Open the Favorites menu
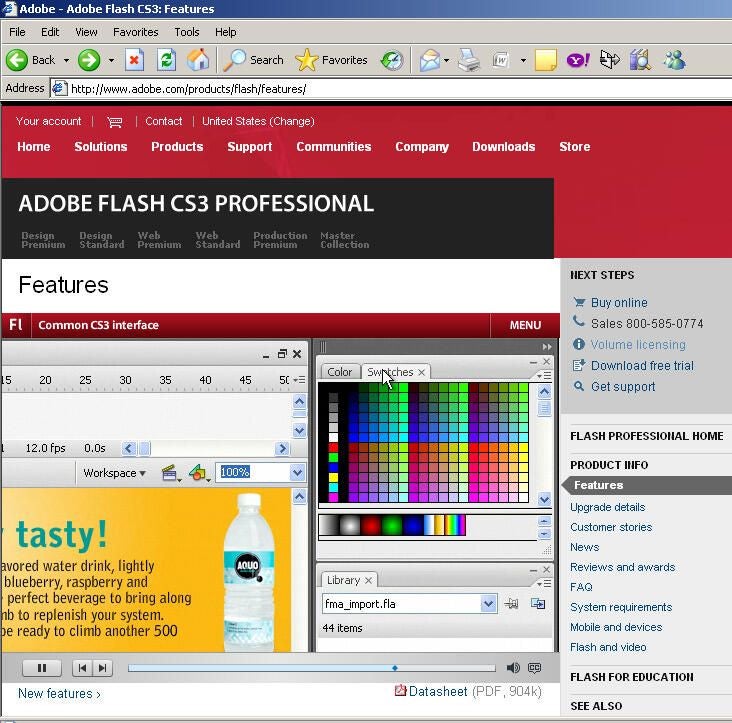The width and height of the screenshot is (732, 723). click(x=135, y=32)
